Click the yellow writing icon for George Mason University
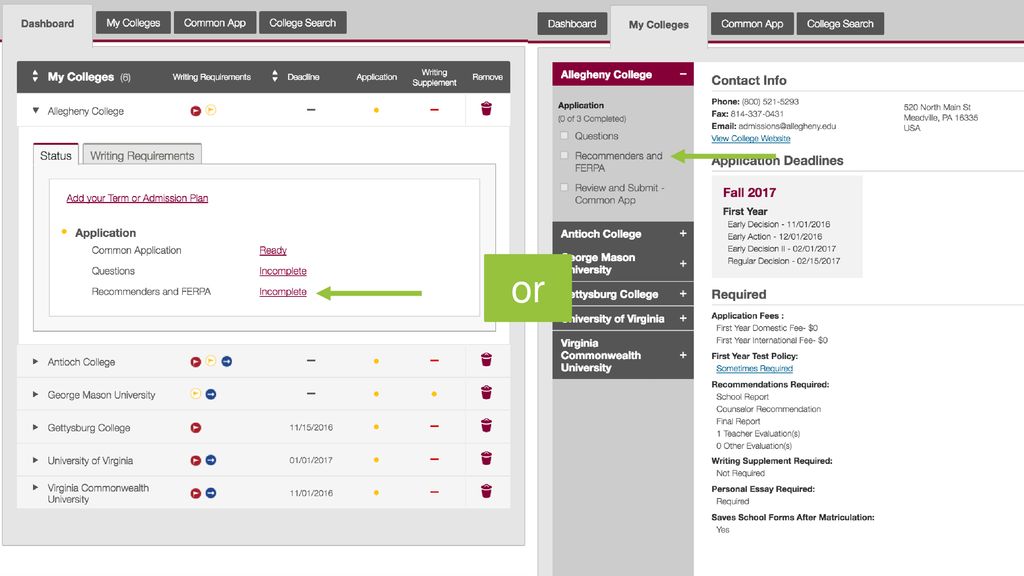Image resolution: width=1024 pixels, height=576 pixels. pyautogui.click(x=195, y=394)
